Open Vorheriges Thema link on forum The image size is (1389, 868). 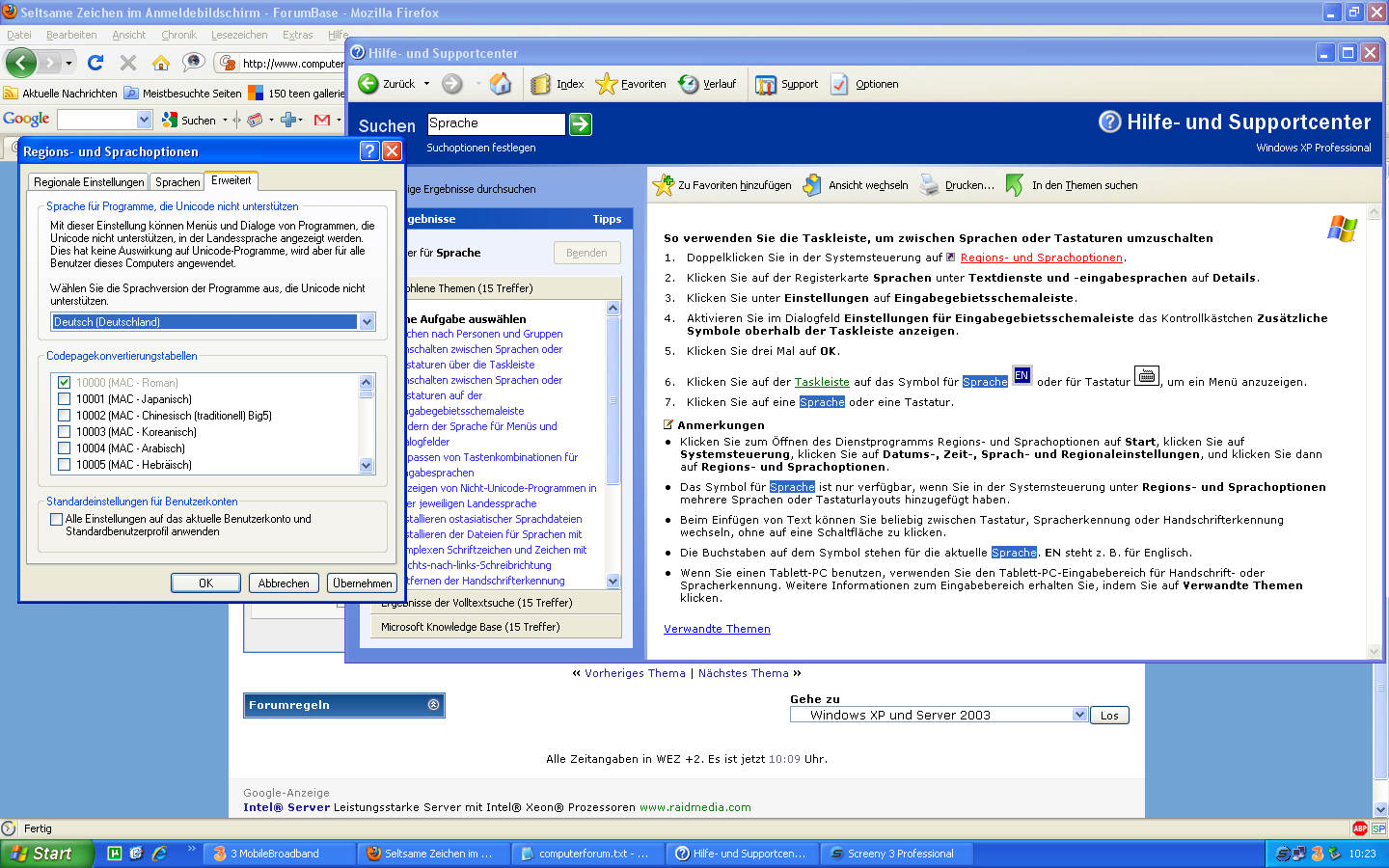coord(635,673)
